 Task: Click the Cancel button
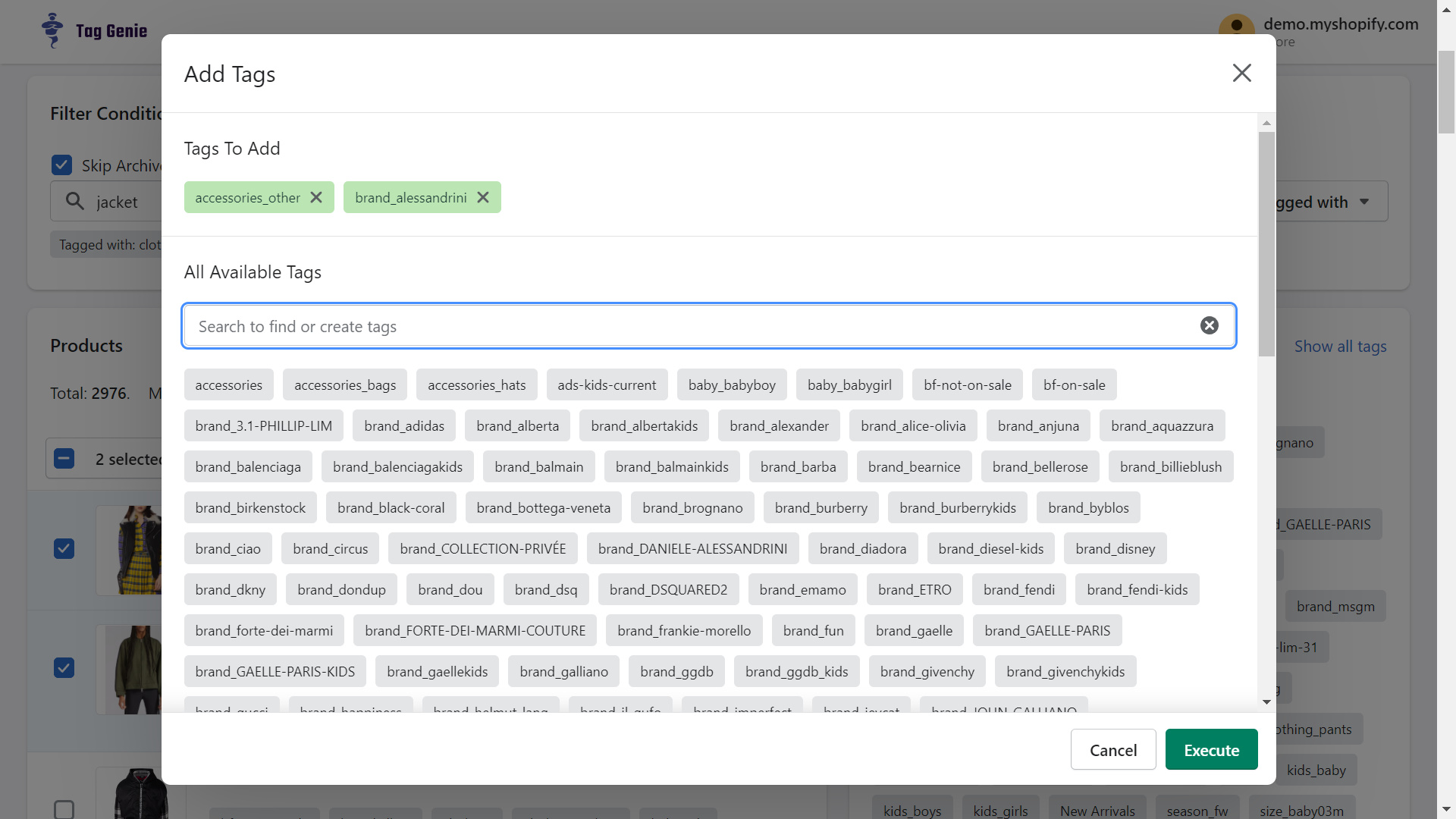coord(1112,749)
